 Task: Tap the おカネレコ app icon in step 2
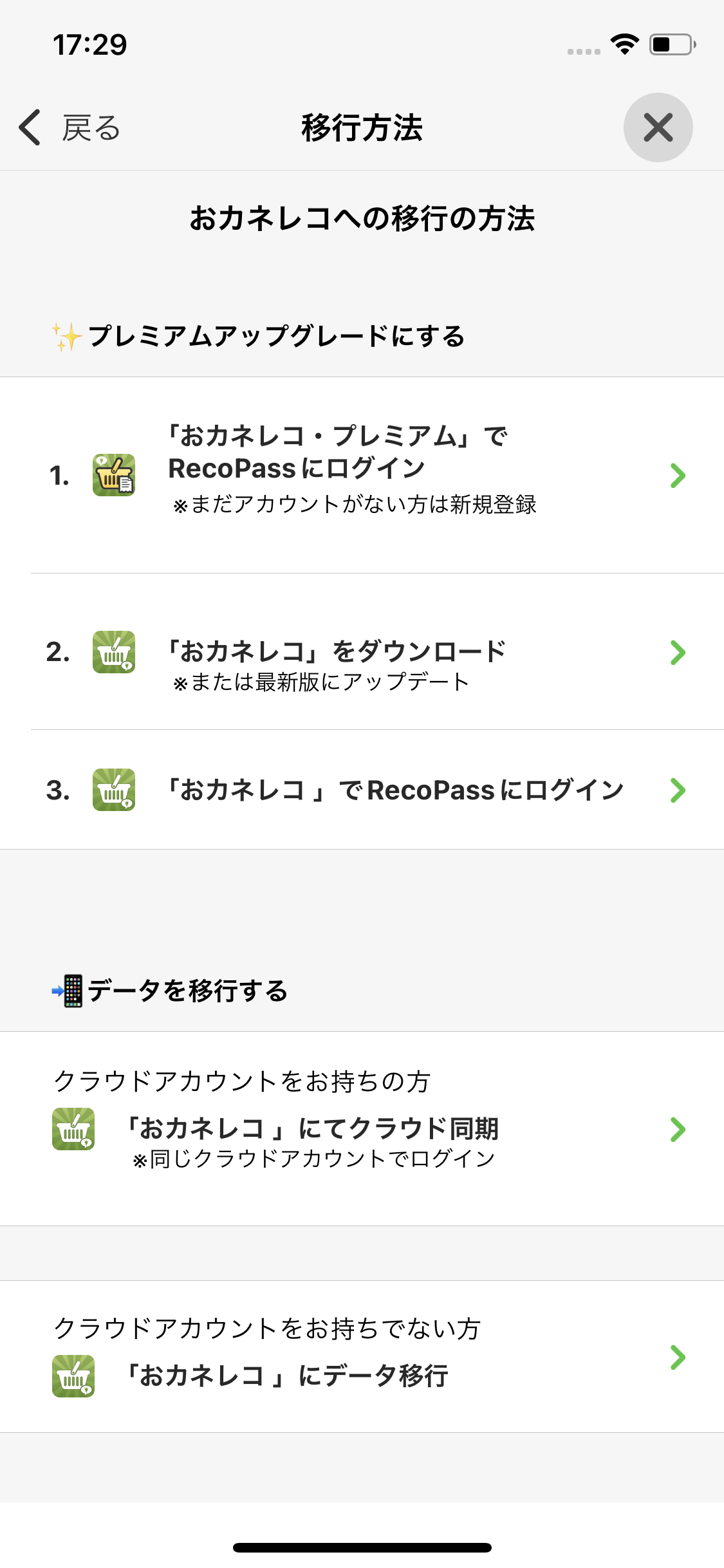[x=114, y=652]
